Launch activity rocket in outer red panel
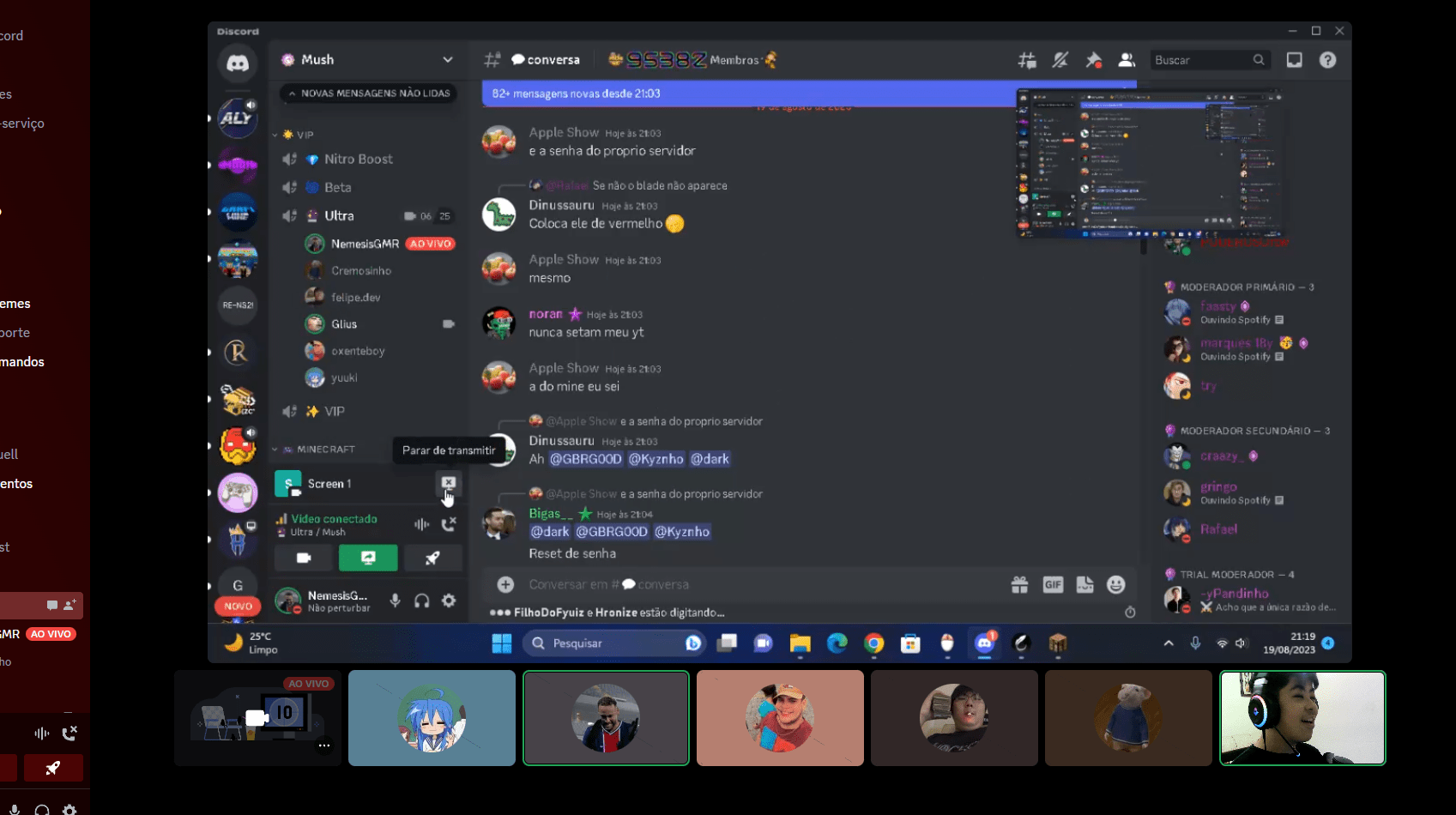 click(x=53, y=768)
